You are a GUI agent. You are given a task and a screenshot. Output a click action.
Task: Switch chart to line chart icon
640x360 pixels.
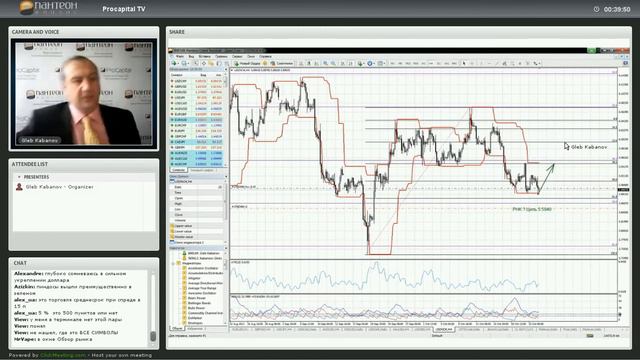pos(317,63)
